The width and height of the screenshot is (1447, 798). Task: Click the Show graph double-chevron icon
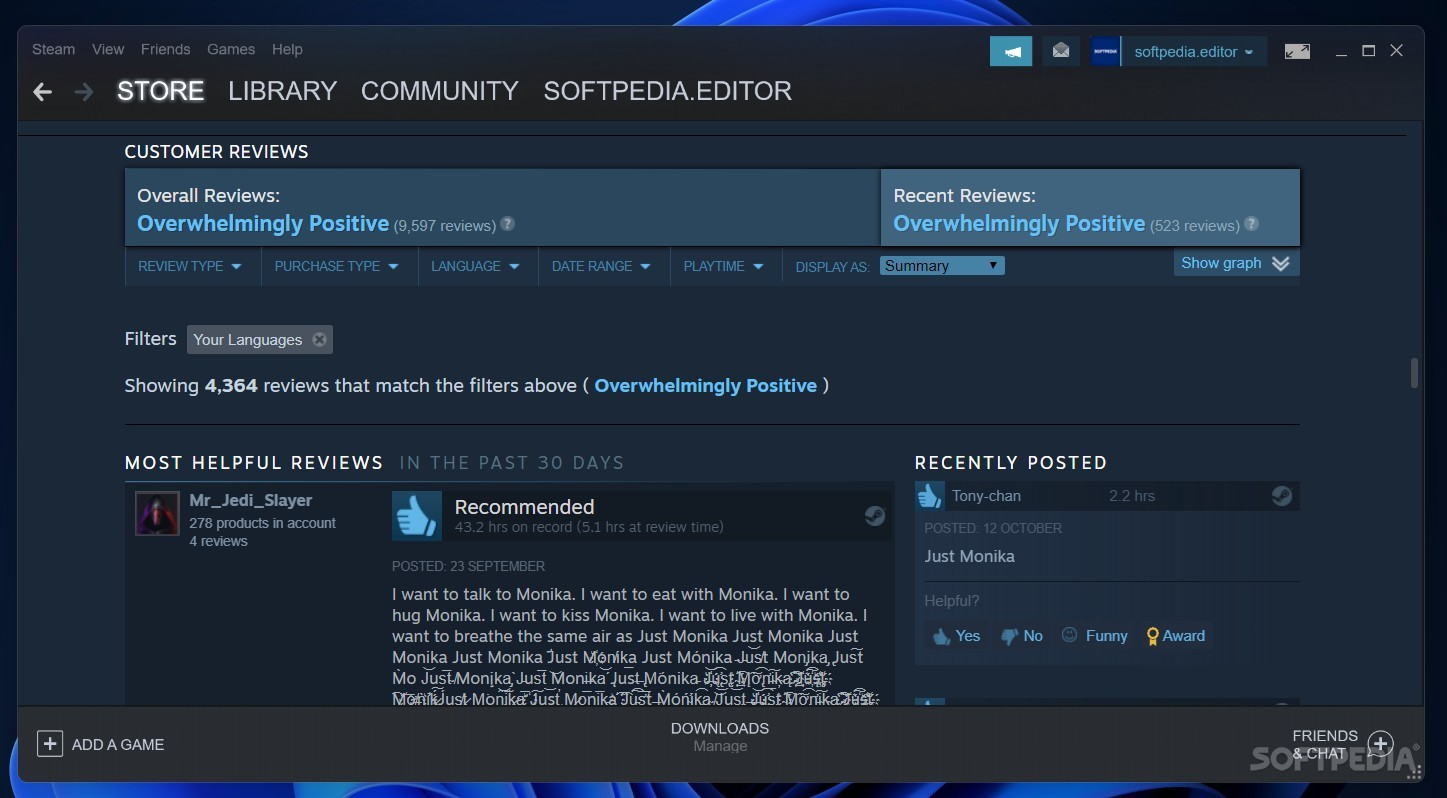pos(1281,263)
